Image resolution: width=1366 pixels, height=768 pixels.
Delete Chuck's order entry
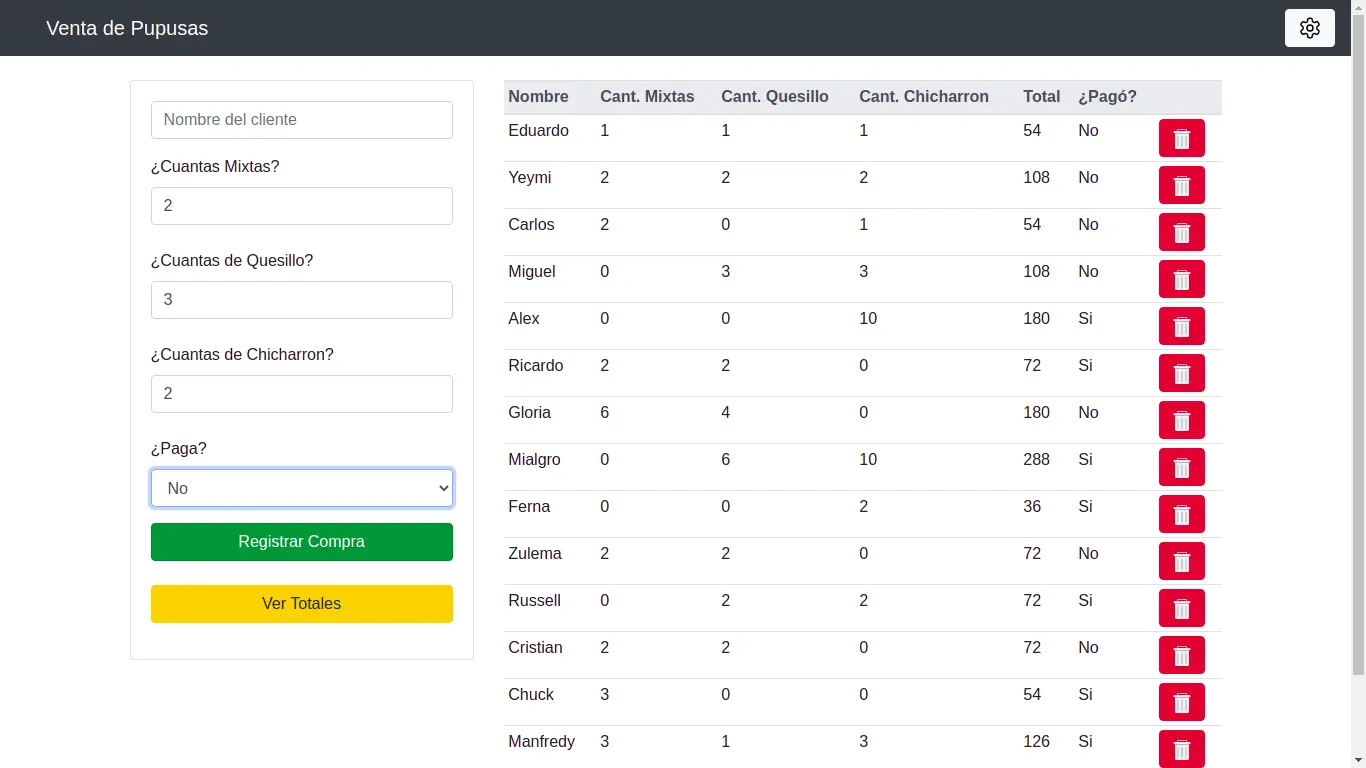pos(1181,702)
